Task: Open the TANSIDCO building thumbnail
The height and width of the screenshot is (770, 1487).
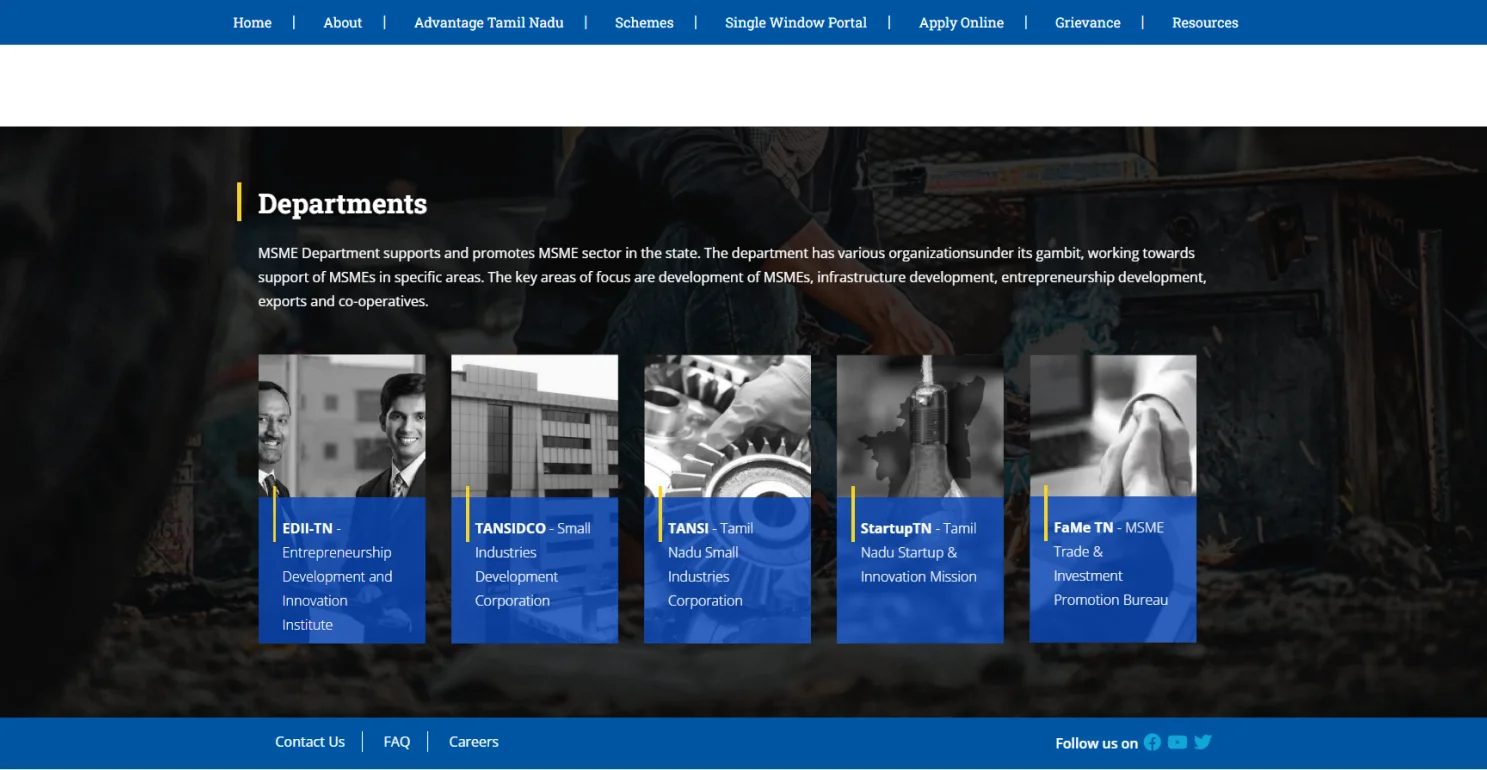Action: click(x=535, y=426)
